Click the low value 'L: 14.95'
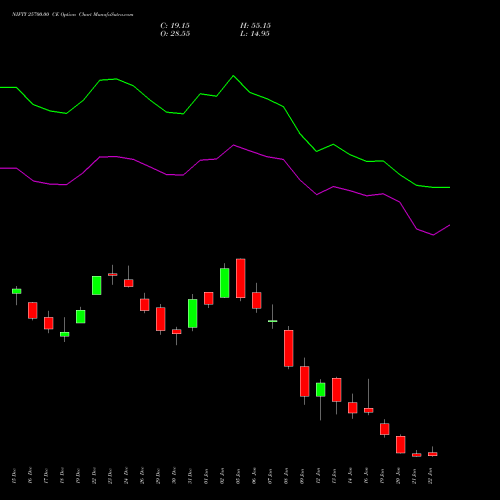Image resolution: width=500 pixels, height=500 pixels. tap(255, 34)
